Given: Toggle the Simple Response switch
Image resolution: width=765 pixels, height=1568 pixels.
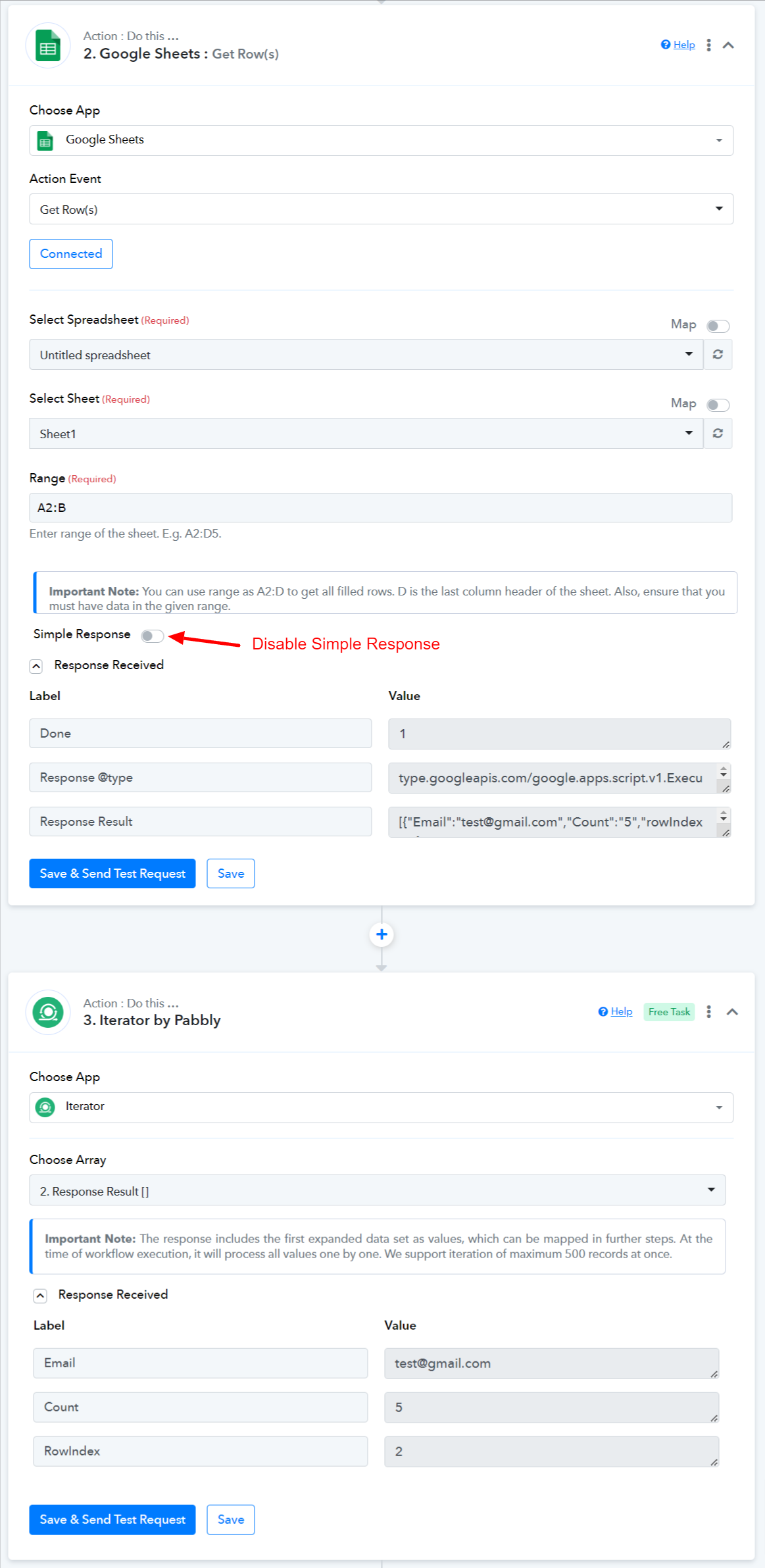Looking at the screenshot, I should point(152,636).
